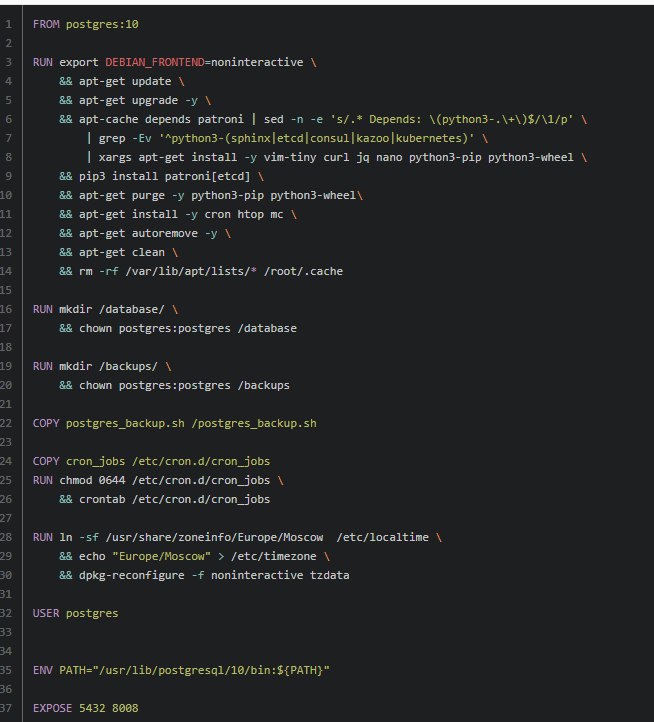Click line number 3 in gutter

pyautogui.click(x=9, y=62)
